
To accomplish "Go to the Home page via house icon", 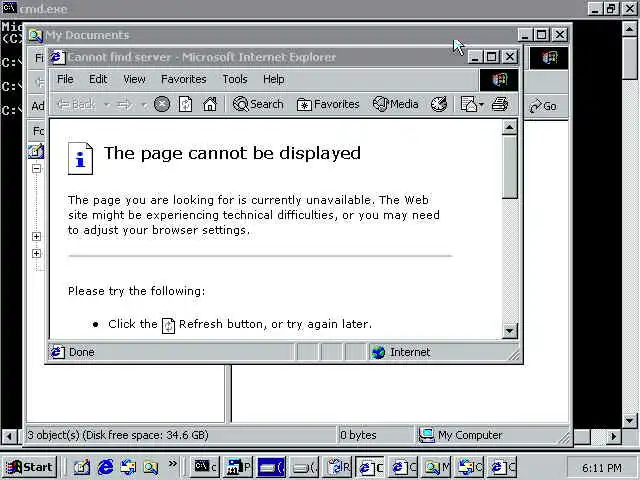I will pos(210,104).
